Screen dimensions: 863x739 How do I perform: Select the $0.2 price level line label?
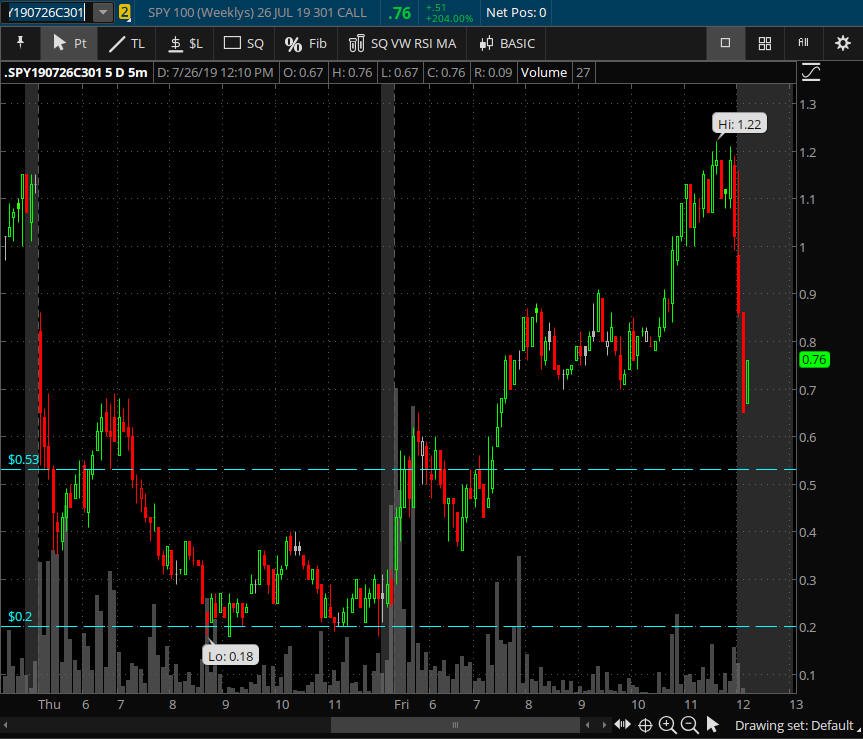[x=20, y=617]
